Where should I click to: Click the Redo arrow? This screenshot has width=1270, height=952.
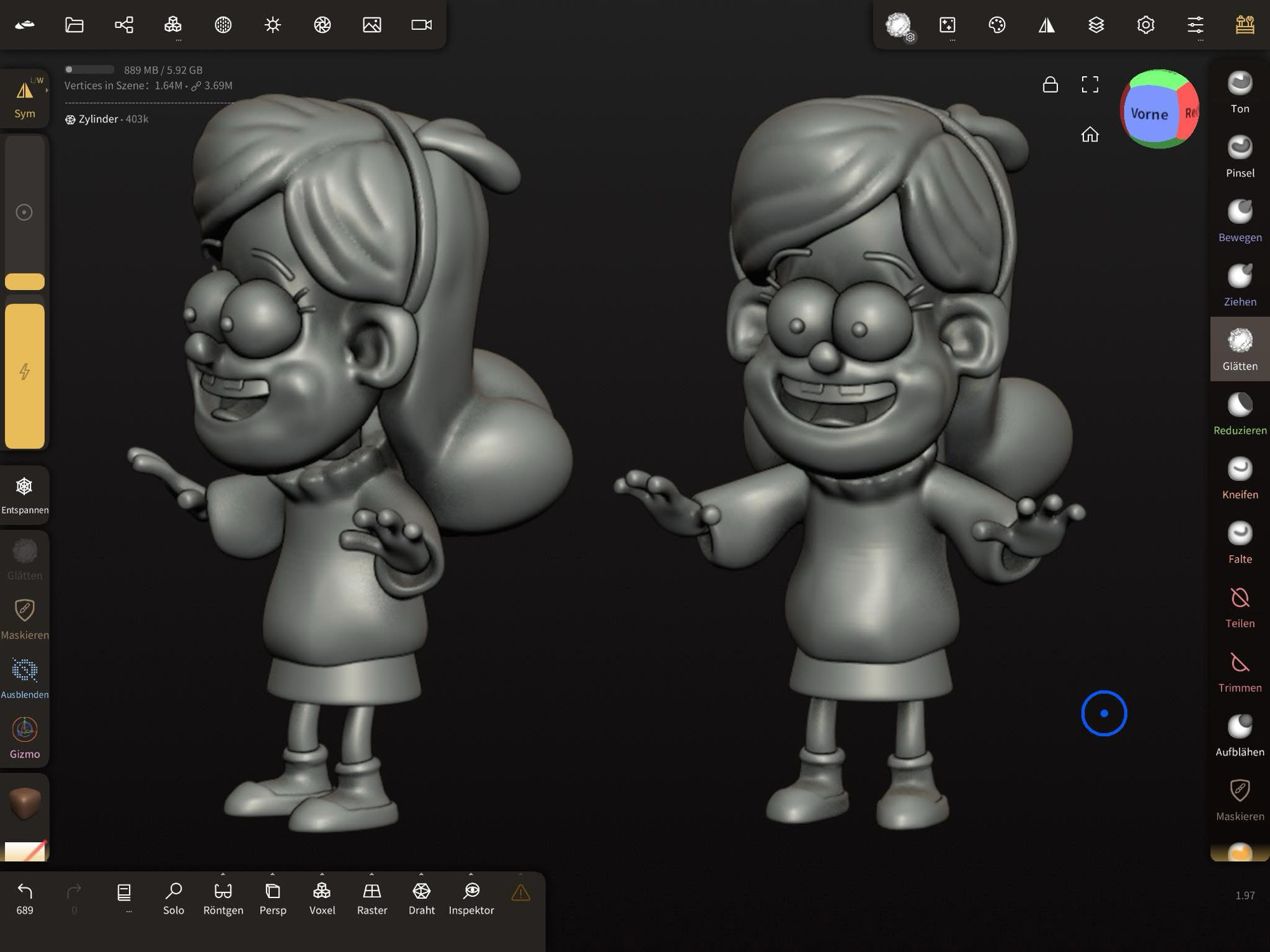click(74, 898)
